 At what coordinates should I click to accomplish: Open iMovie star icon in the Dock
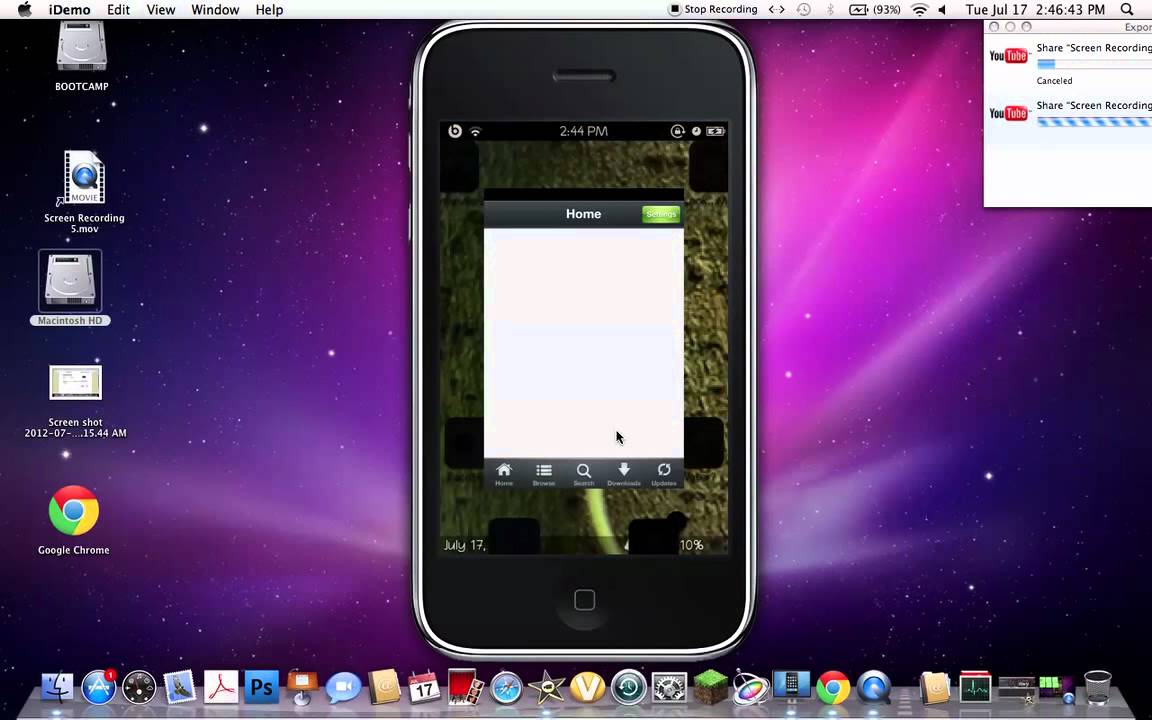click(547, 688)
